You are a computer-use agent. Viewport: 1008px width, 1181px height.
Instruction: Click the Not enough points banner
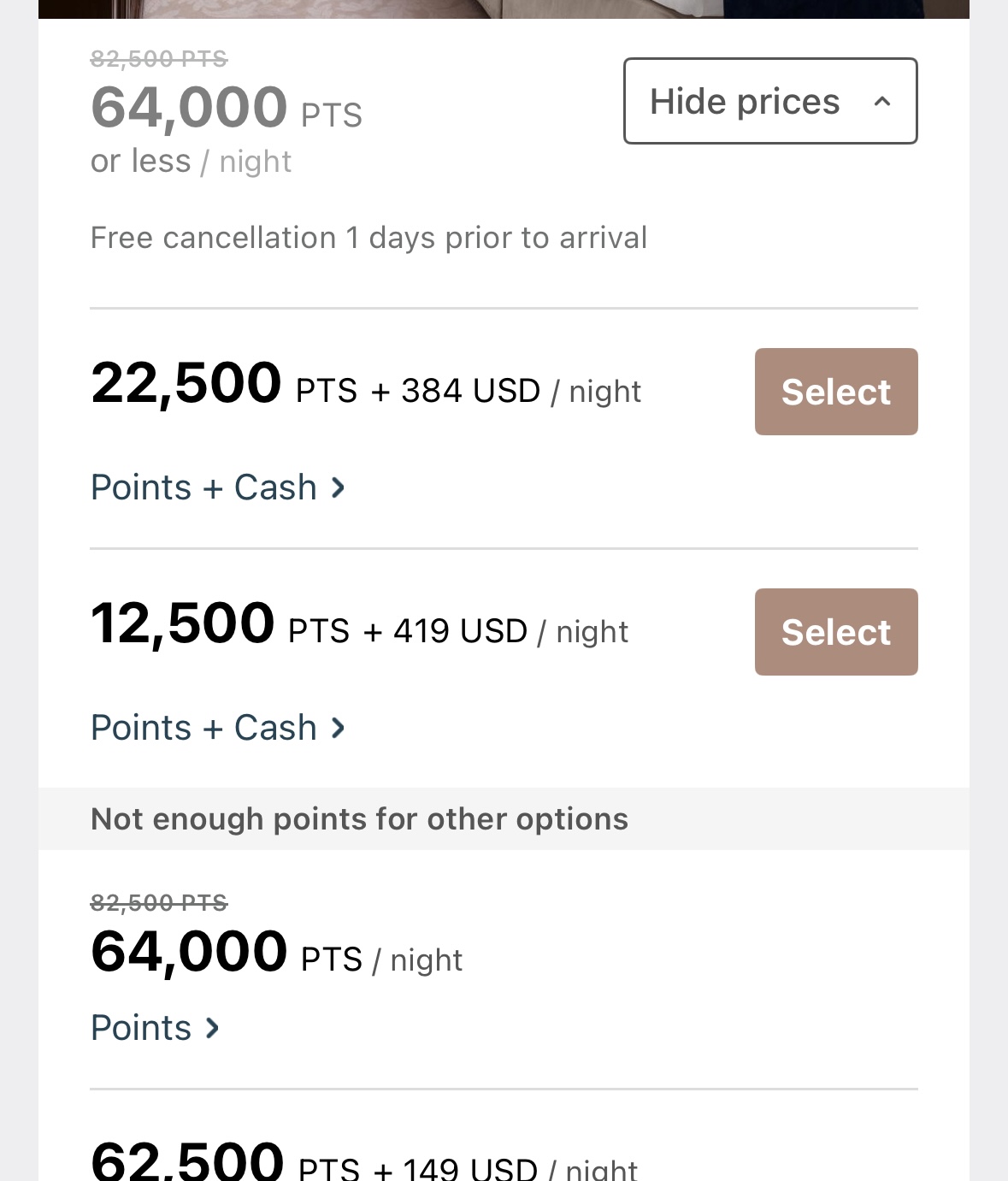tap(359, 819)
